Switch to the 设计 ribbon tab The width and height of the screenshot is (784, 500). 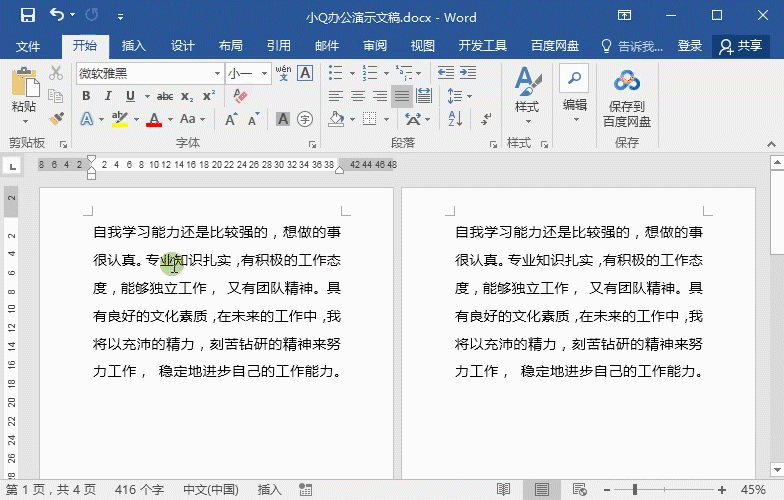coord(182,46)
